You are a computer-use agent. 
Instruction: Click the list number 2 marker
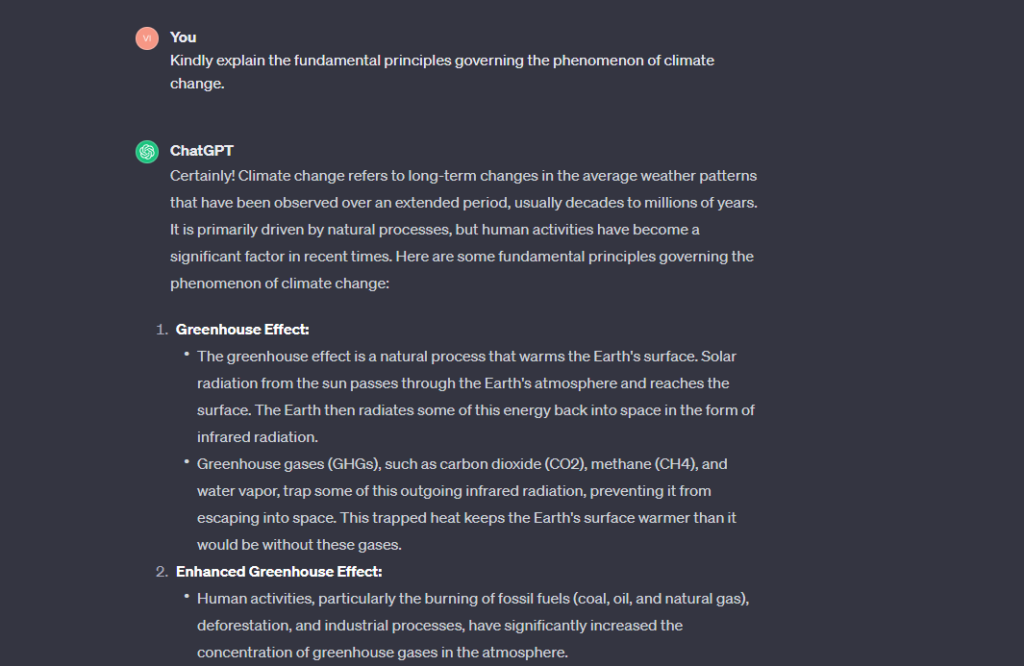coord(162,572)
